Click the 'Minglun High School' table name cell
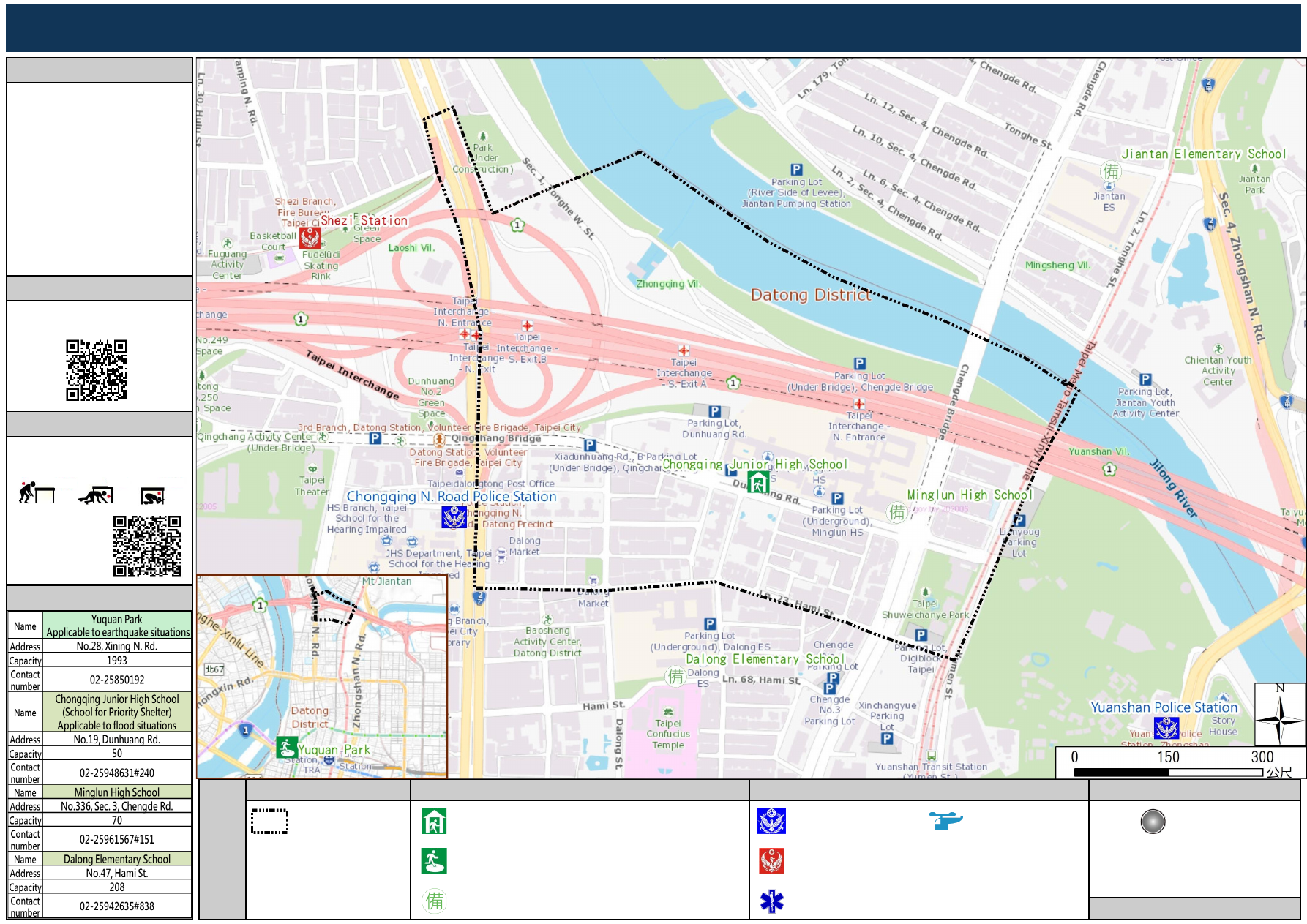This screenshot has height=924, width=1307. click(x=117, y=792)
